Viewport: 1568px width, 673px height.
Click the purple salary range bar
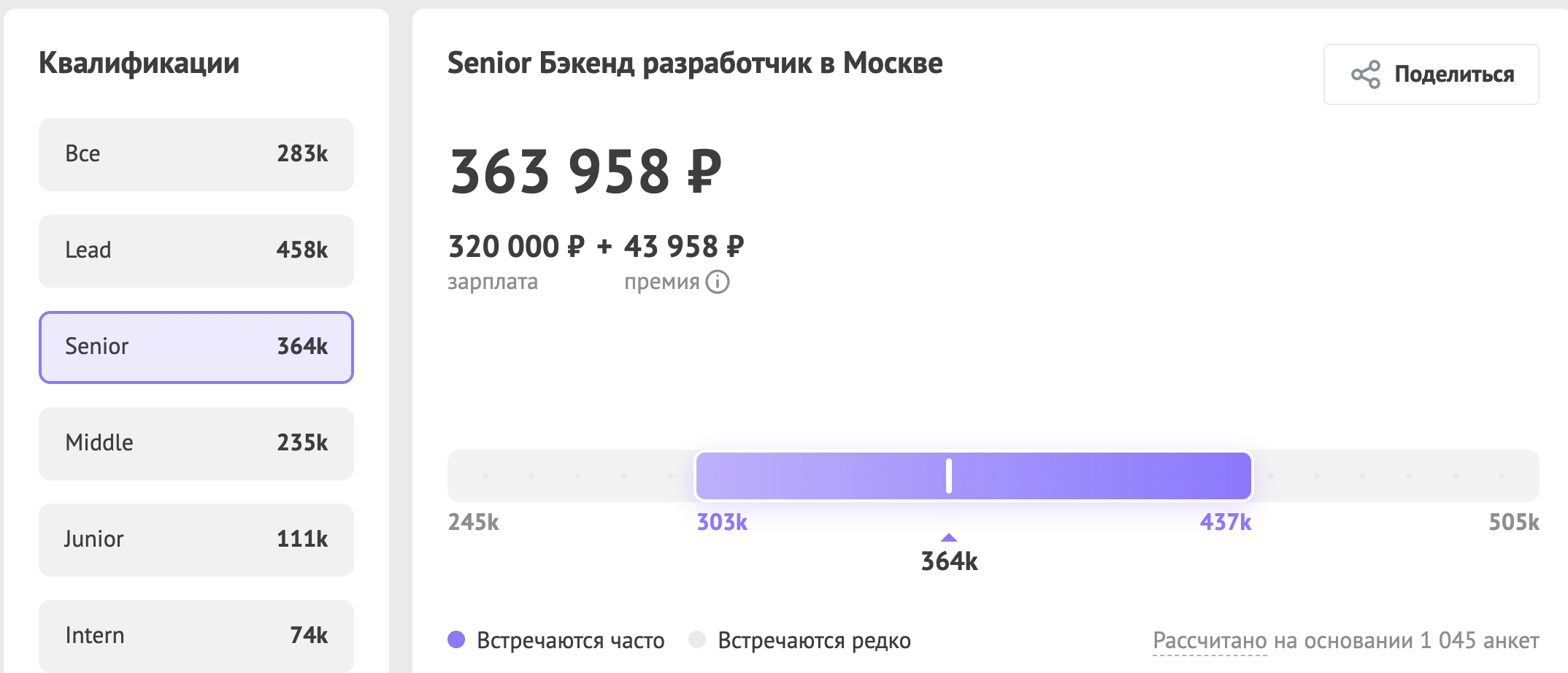pyautogui.click(x=974, y=476)
